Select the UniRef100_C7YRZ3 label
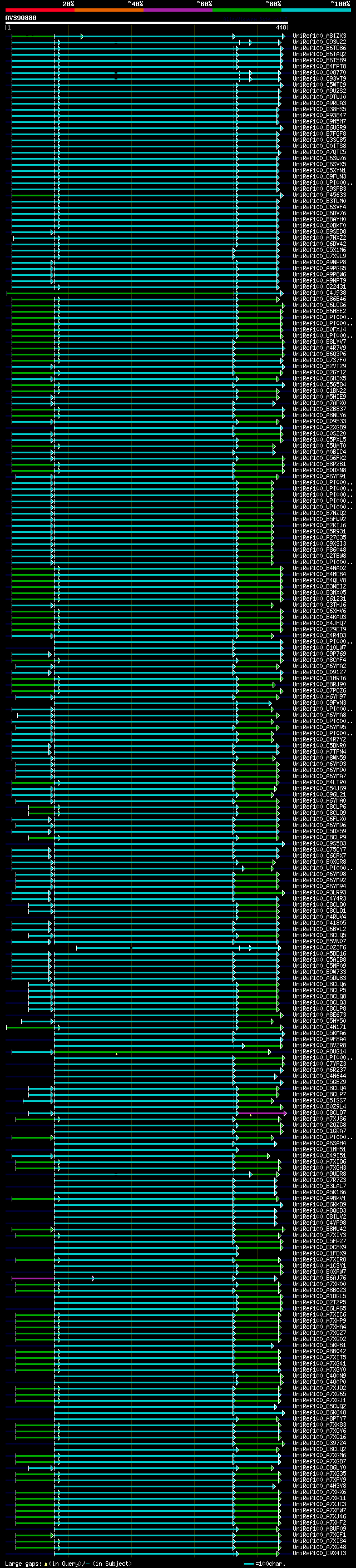This screenshot has height=1568, width=356. tap(319, 1064)
